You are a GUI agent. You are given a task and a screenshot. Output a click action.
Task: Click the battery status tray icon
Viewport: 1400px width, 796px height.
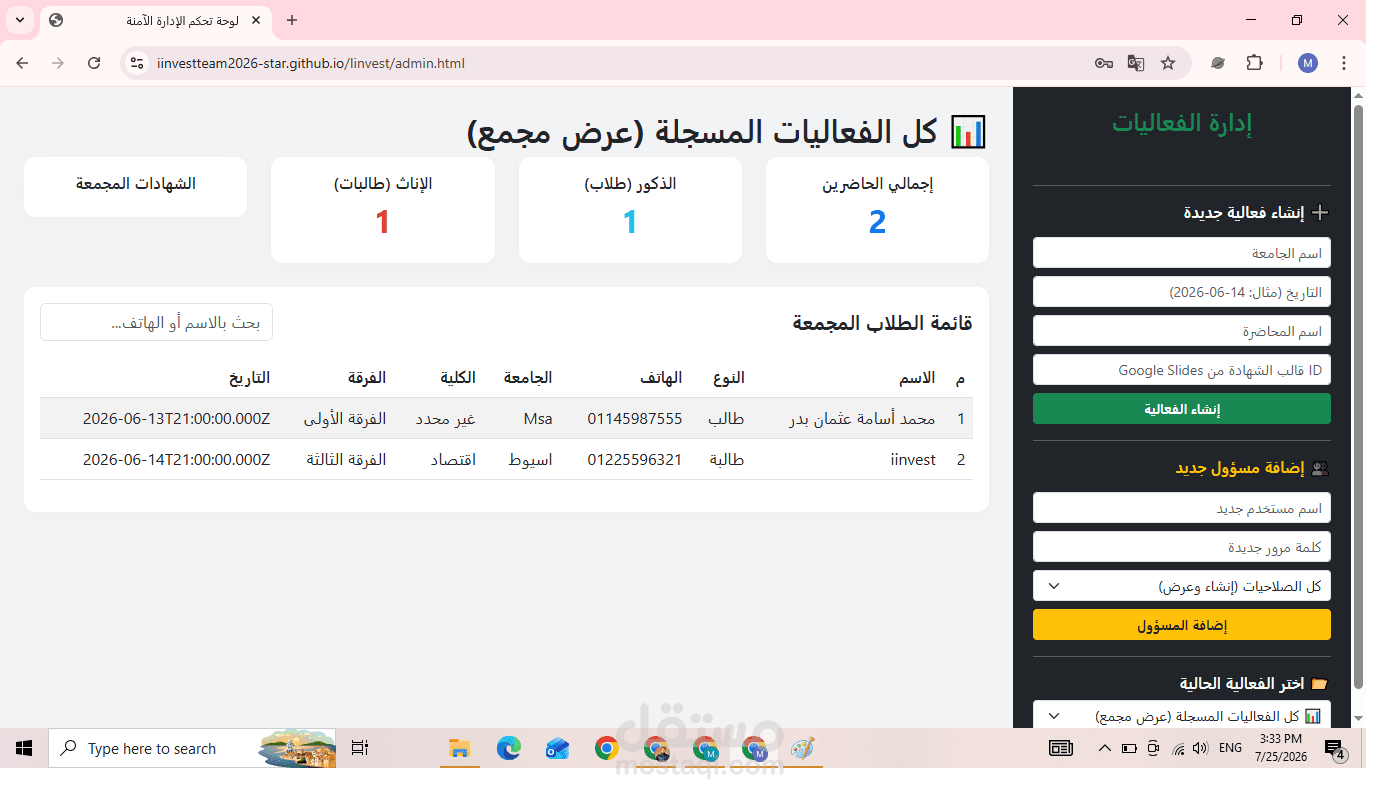point(1129,748)
